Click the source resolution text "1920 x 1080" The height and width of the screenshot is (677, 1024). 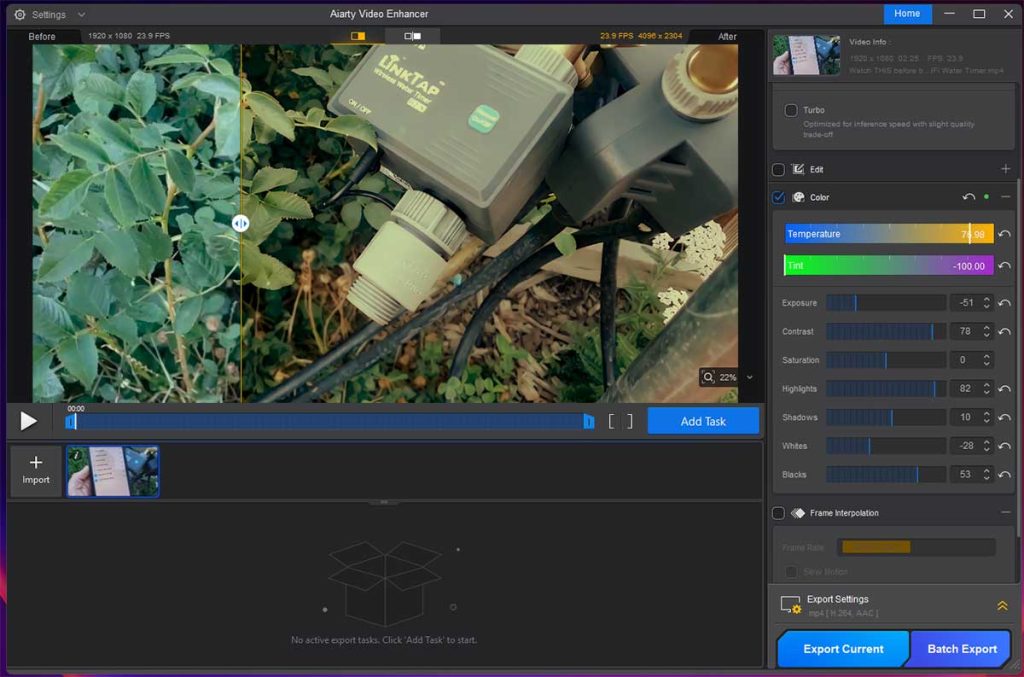pos(110,36)
